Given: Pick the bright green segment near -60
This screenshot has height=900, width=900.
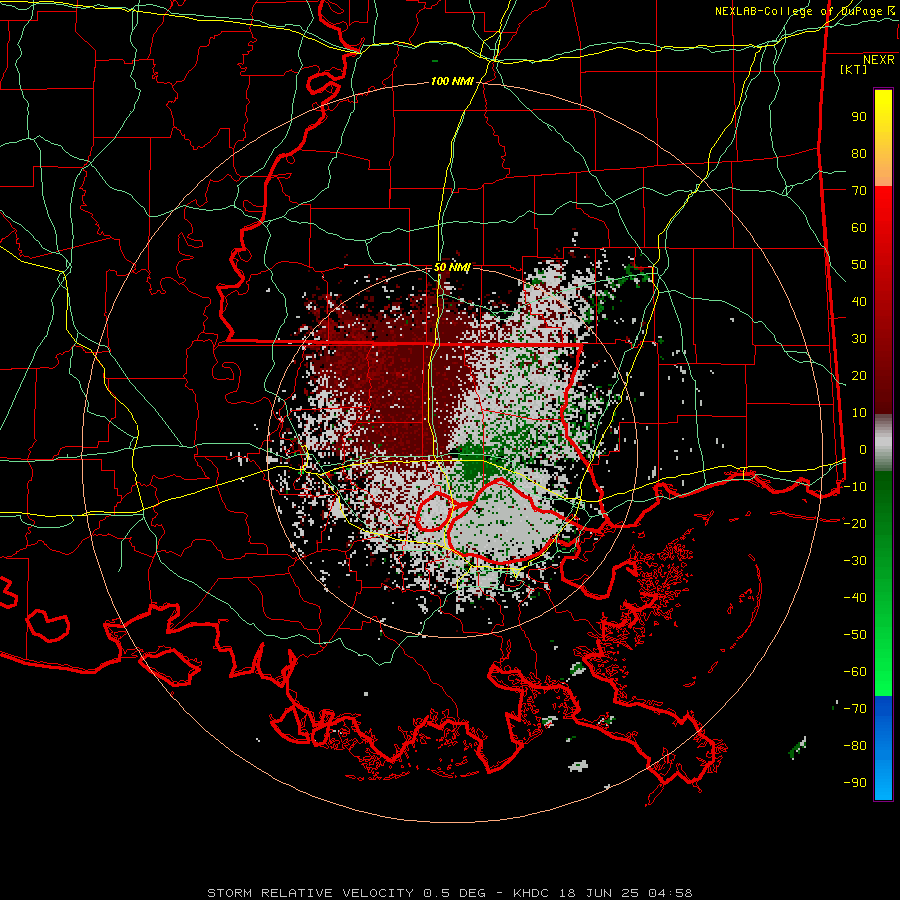Looking at the screenshot, I should pos(883,674).
